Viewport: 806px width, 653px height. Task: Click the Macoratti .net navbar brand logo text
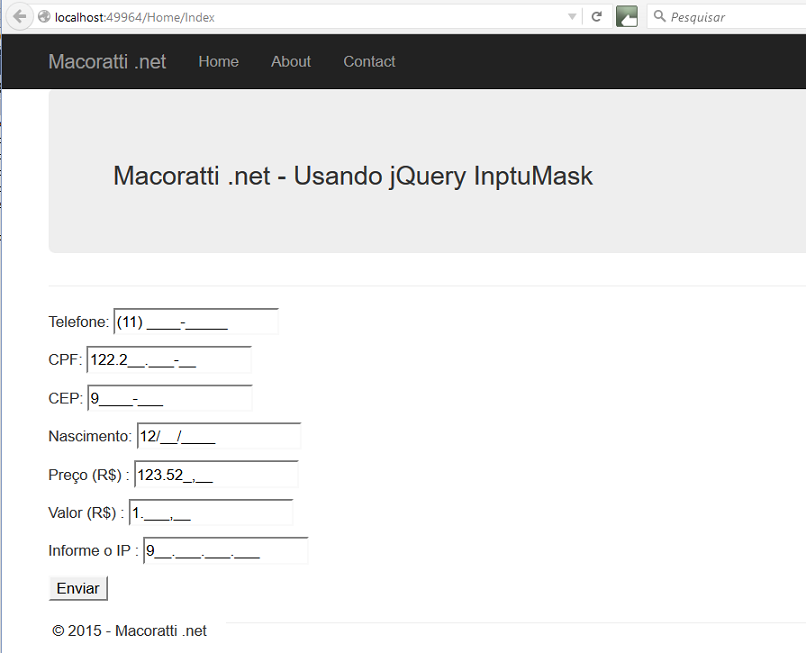pyautogui.click(x=107, y=61)
